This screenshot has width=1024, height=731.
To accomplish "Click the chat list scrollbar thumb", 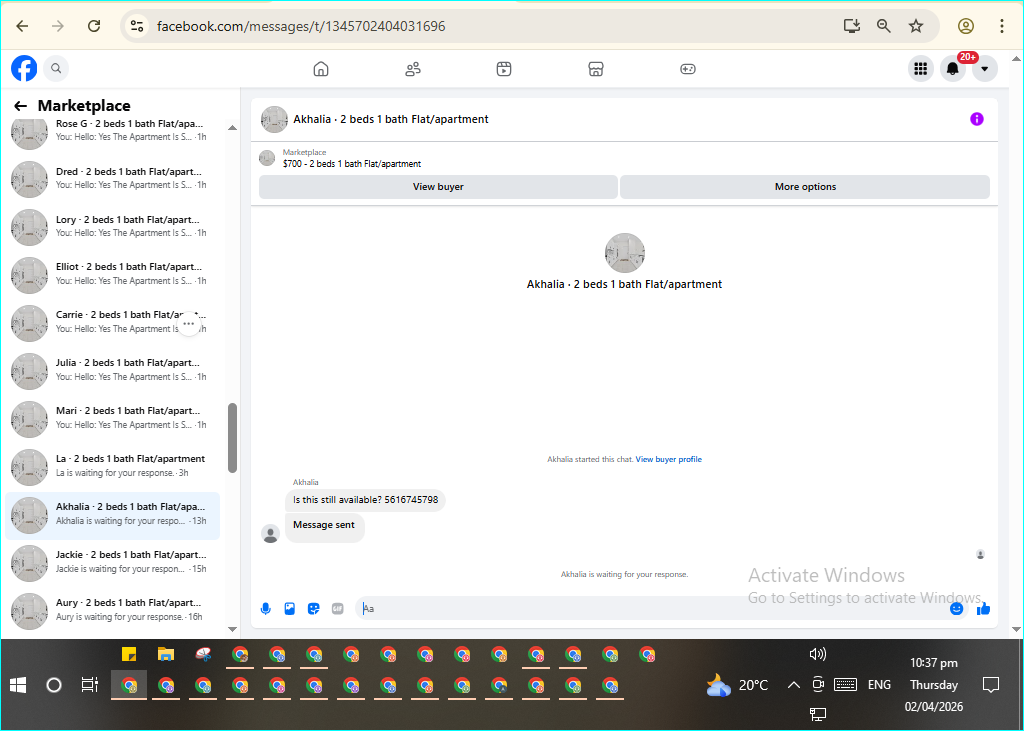I will tap(232, 438).
